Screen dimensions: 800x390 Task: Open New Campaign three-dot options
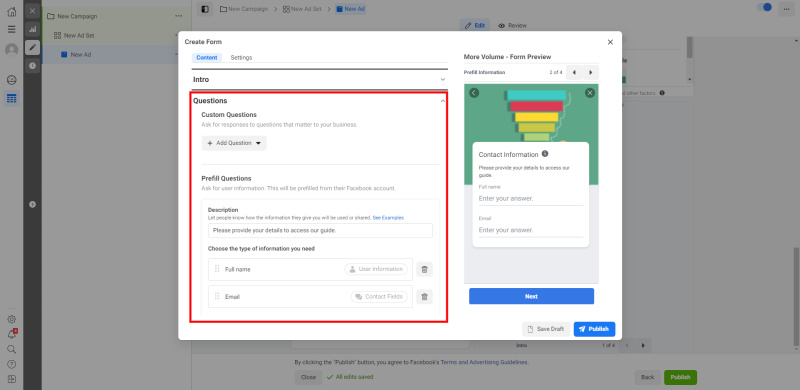[x=179, y=16]
